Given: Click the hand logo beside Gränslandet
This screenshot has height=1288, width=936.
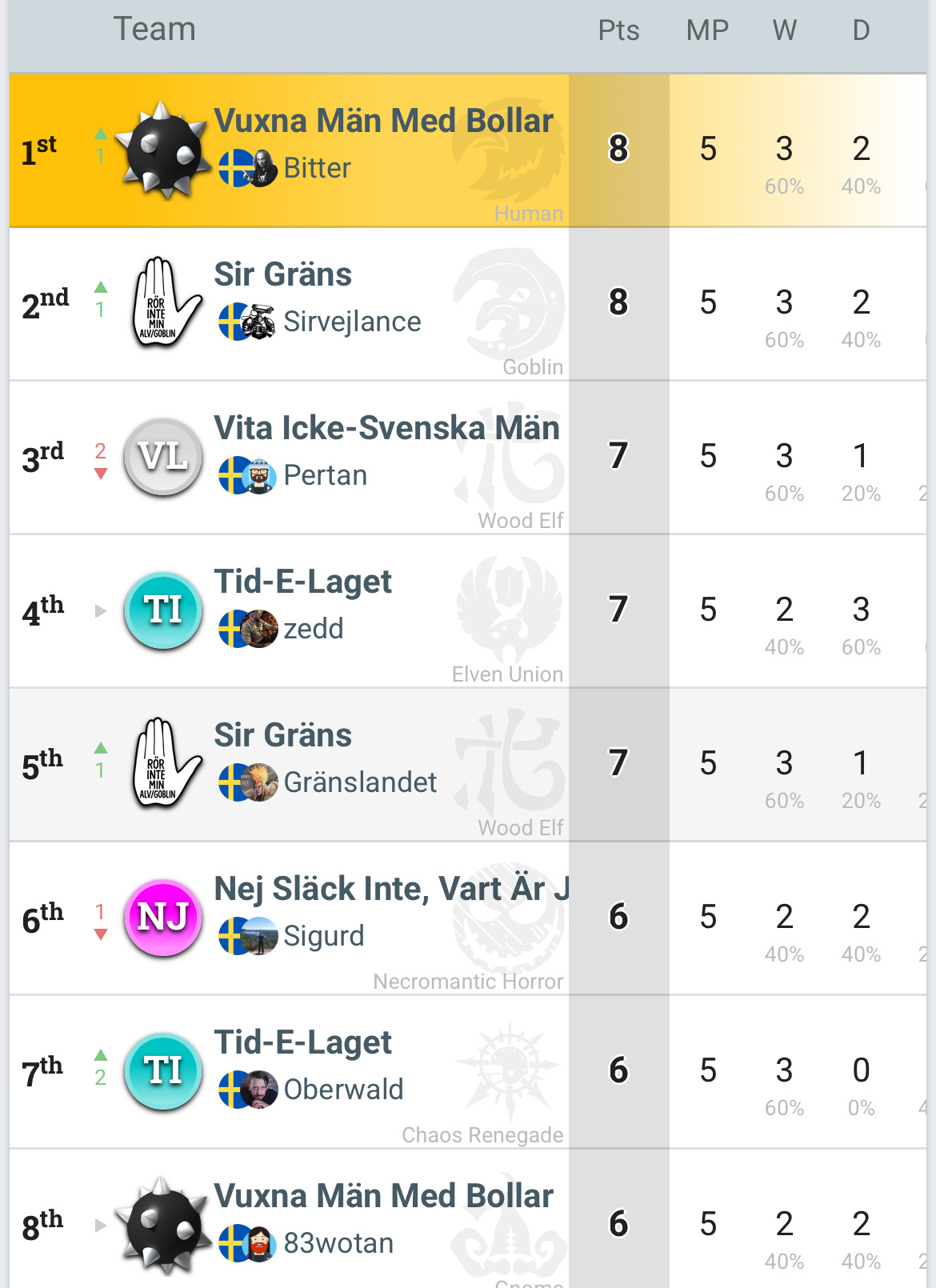Looking at the screenshot, I should [x=163, y=763].
